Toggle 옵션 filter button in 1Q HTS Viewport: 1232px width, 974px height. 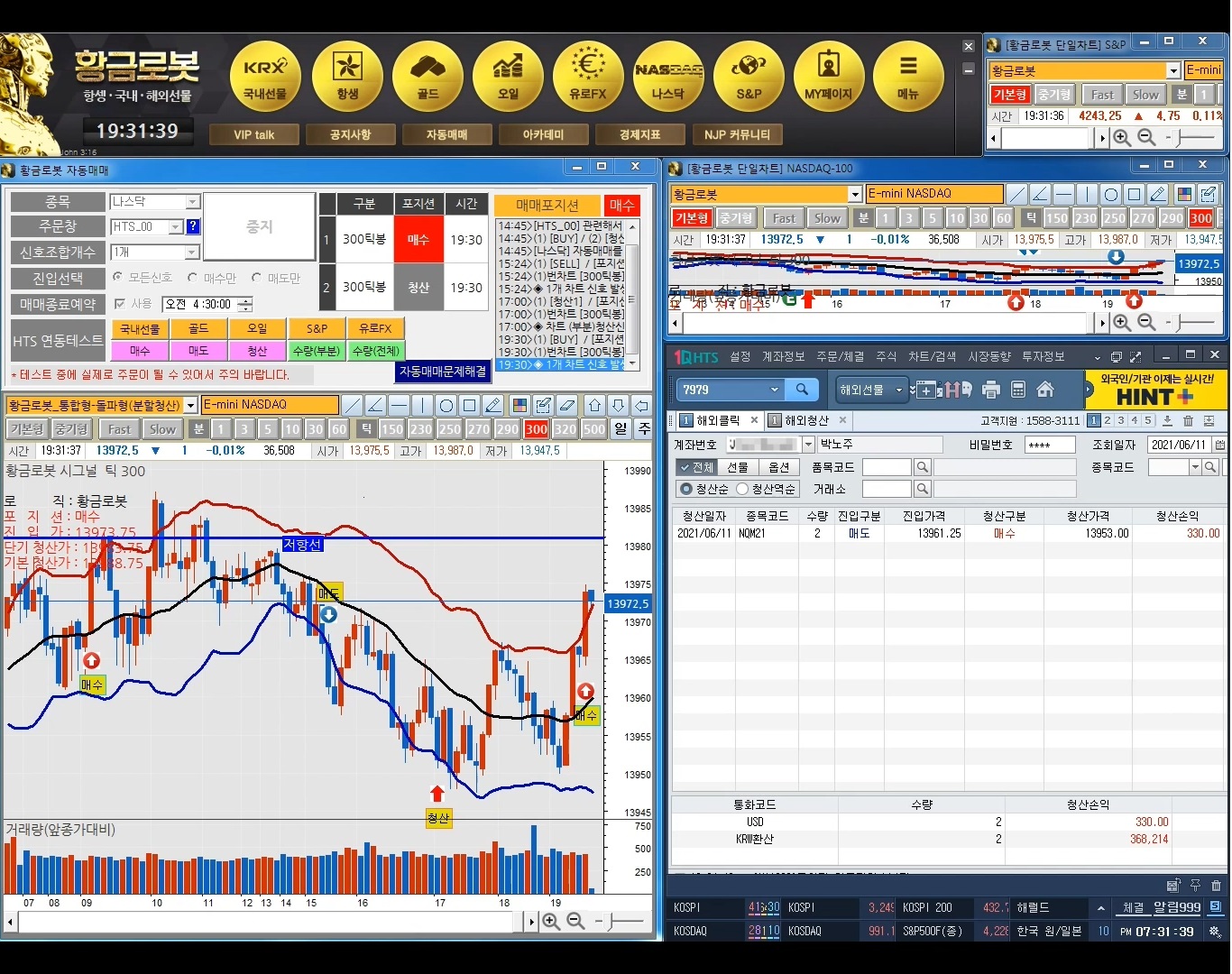point(779,467)
